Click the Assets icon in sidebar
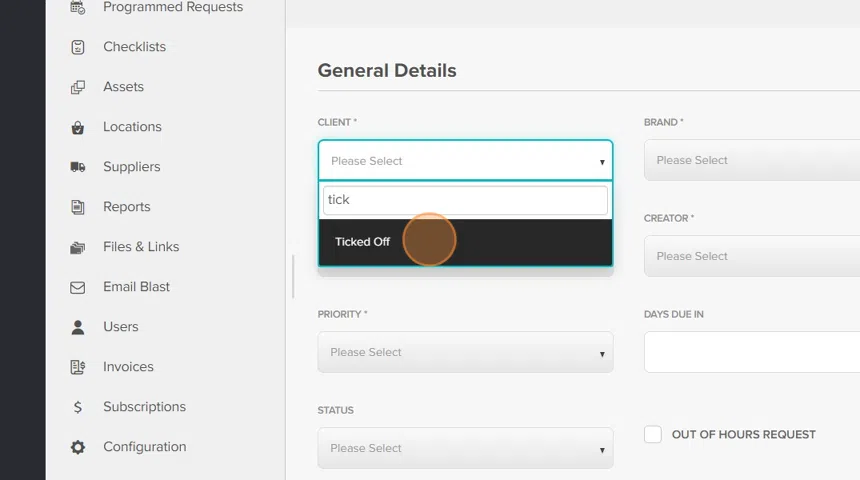The height and width of the screenshot is (480, 860). [x=78, y=87]
